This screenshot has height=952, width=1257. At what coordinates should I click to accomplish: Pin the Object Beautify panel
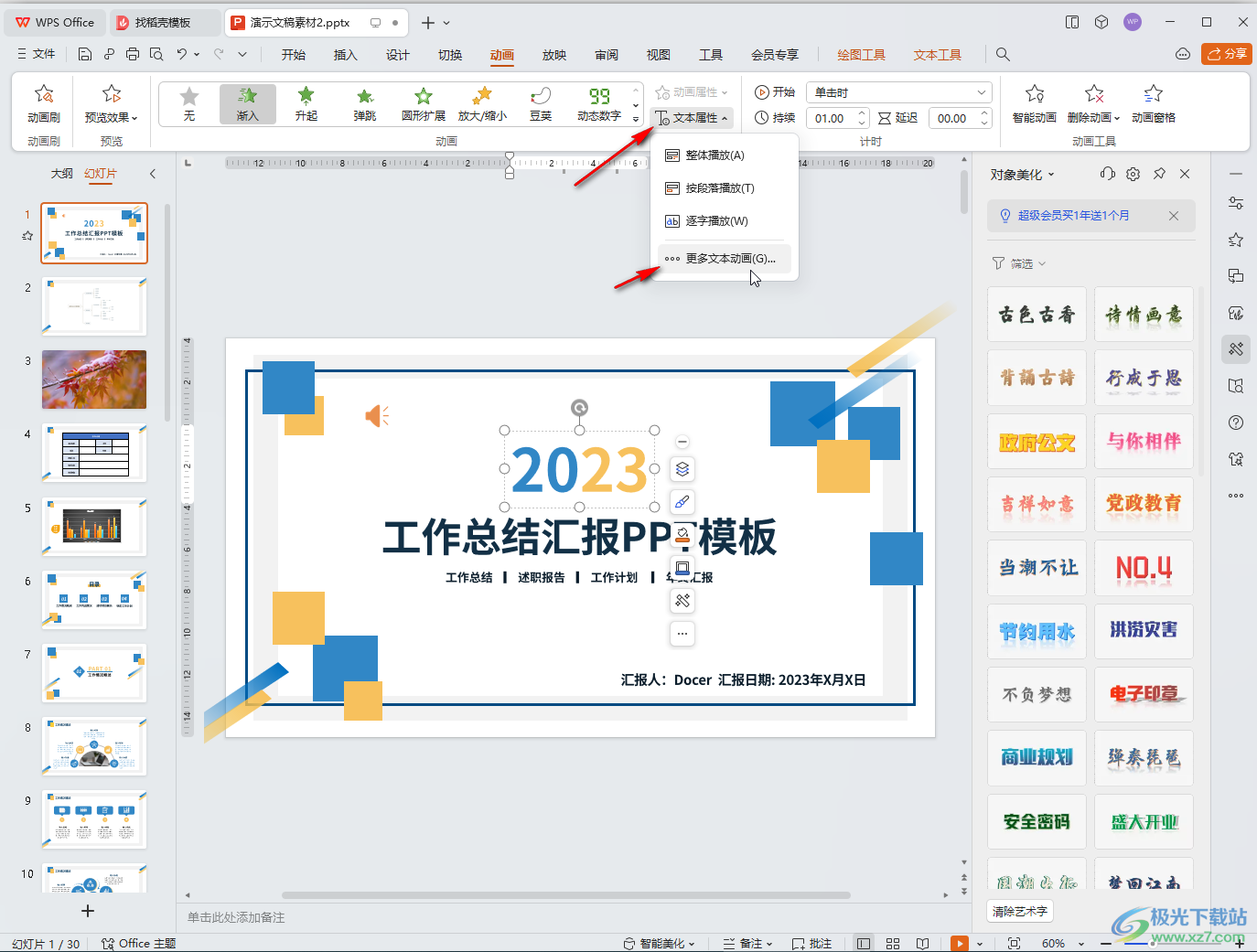click(1159, 174)
